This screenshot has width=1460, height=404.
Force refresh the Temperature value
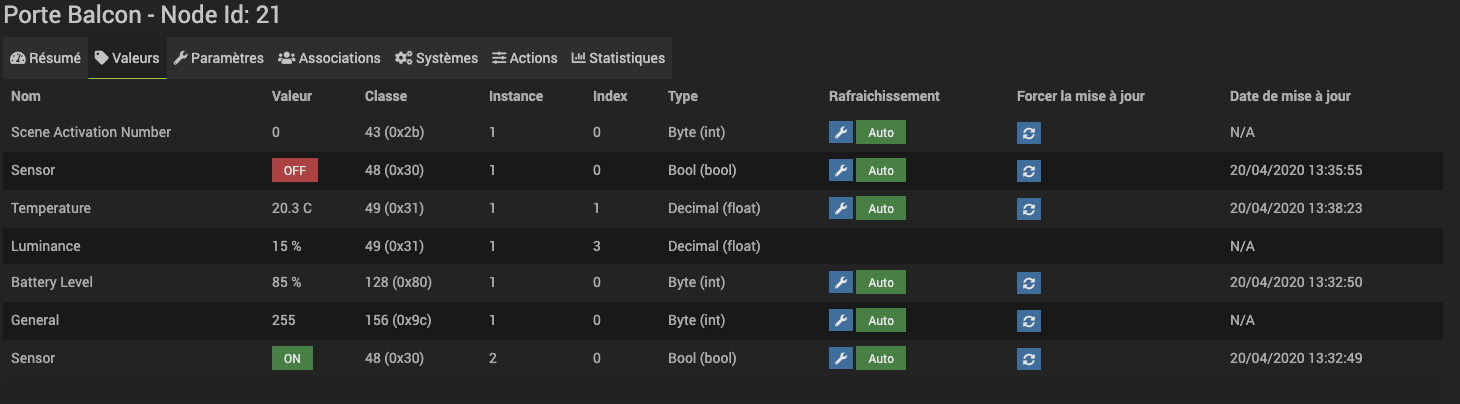(x=1029, y=208)
